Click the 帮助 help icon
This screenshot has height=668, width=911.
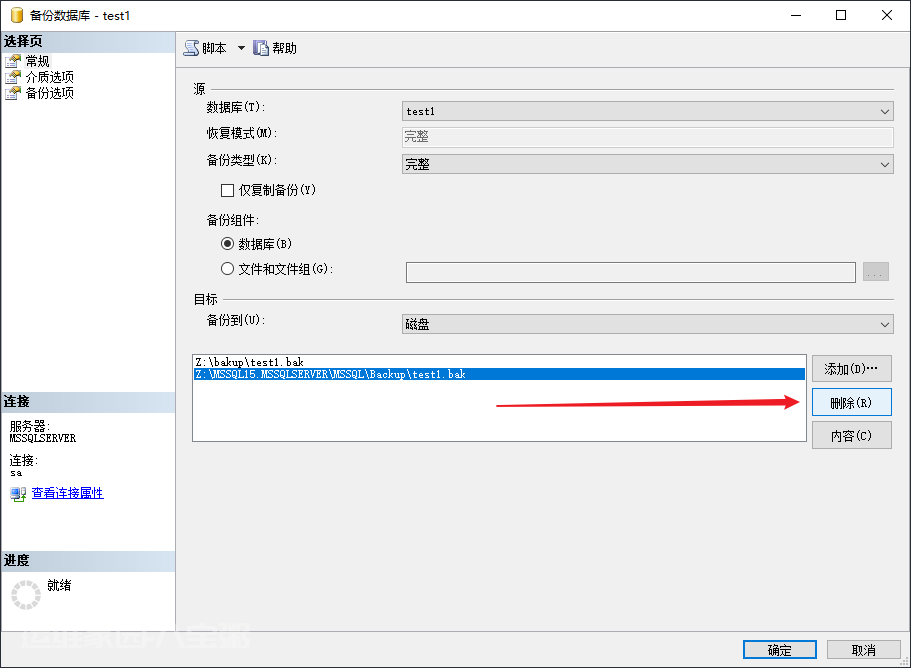click(x=261, y=48)
